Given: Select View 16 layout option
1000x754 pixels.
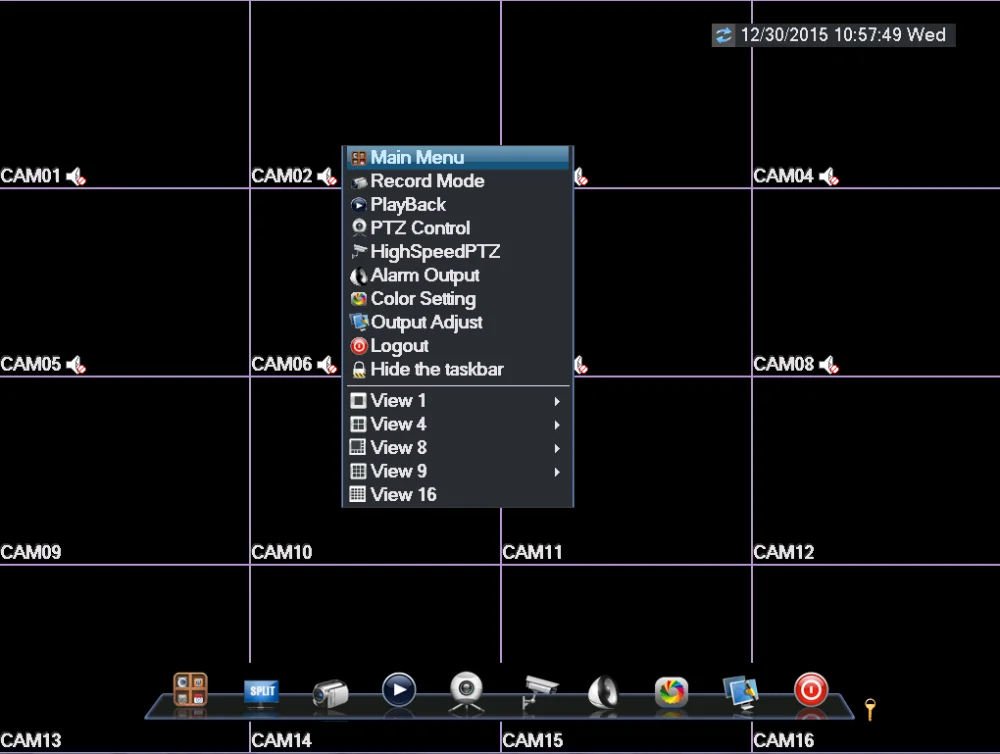Looking at the screenshot, I should point(457,495).
